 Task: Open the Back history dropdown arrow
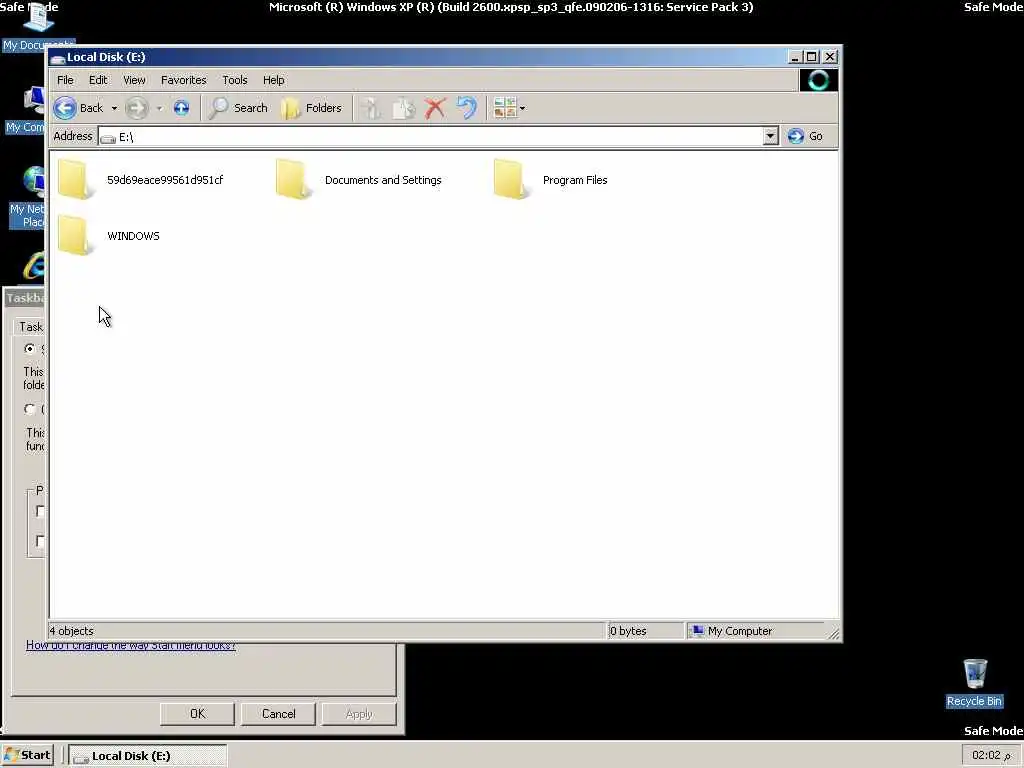coord(114,108)
